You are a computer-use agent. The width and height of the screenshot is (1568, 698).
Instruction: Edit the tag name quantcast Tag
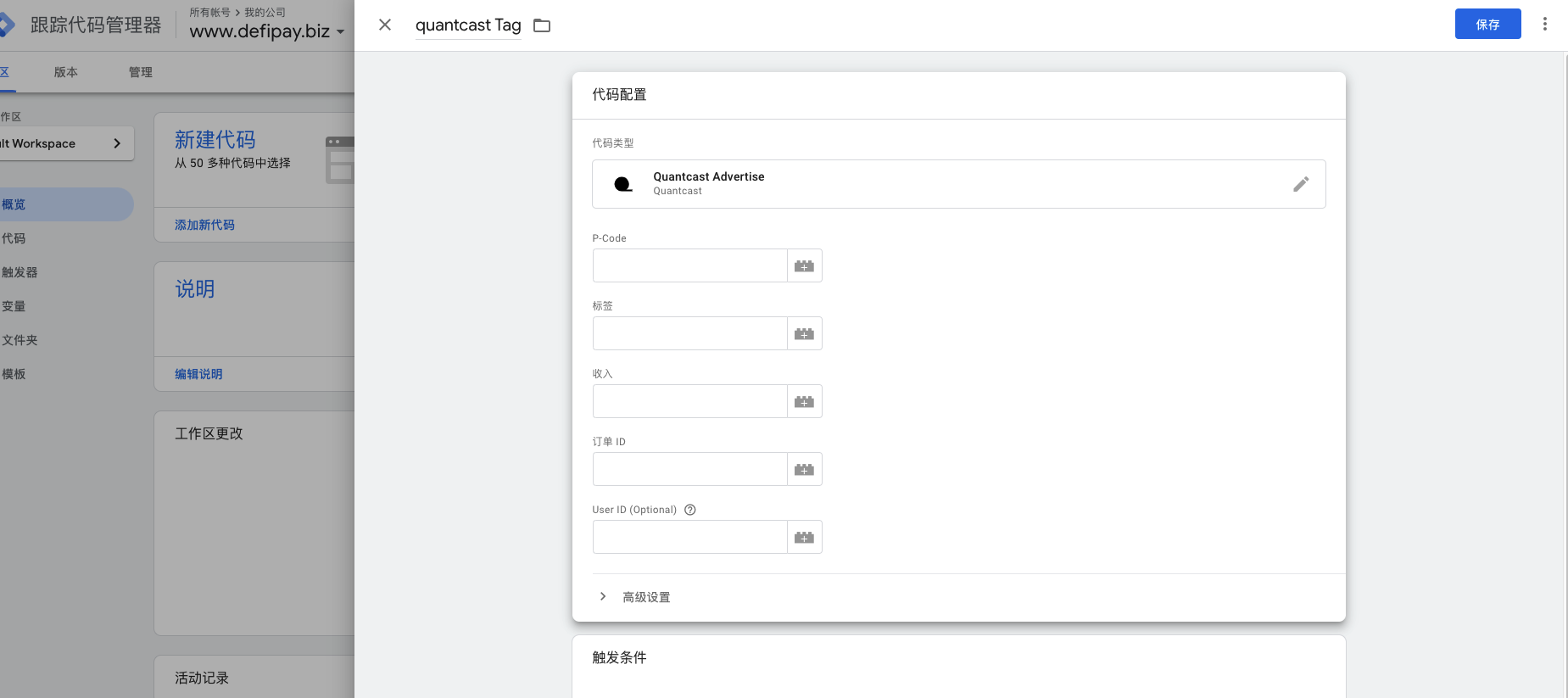(468, 25)
